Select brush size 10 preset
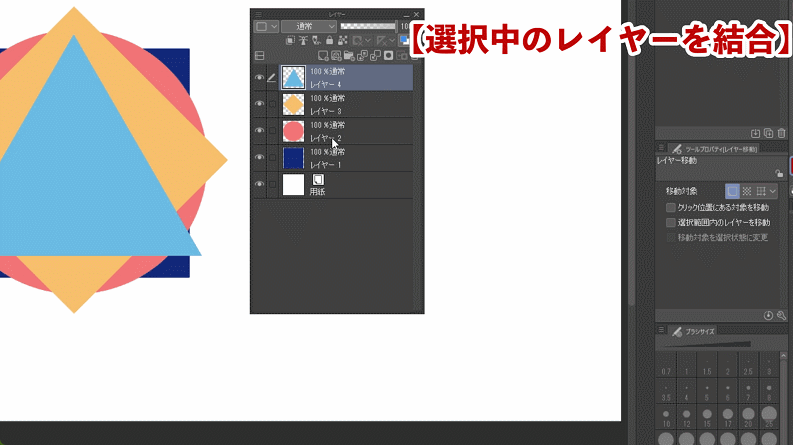 (666, 418)
